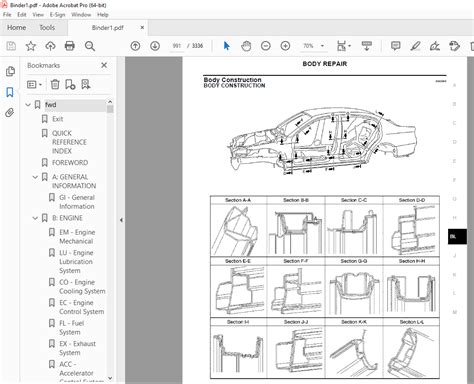The height and width of the screenshot is (384, 474).
Task: Collapse the A: GENERAL INFORMATION bookmark
Action: [x=35, y=177]
